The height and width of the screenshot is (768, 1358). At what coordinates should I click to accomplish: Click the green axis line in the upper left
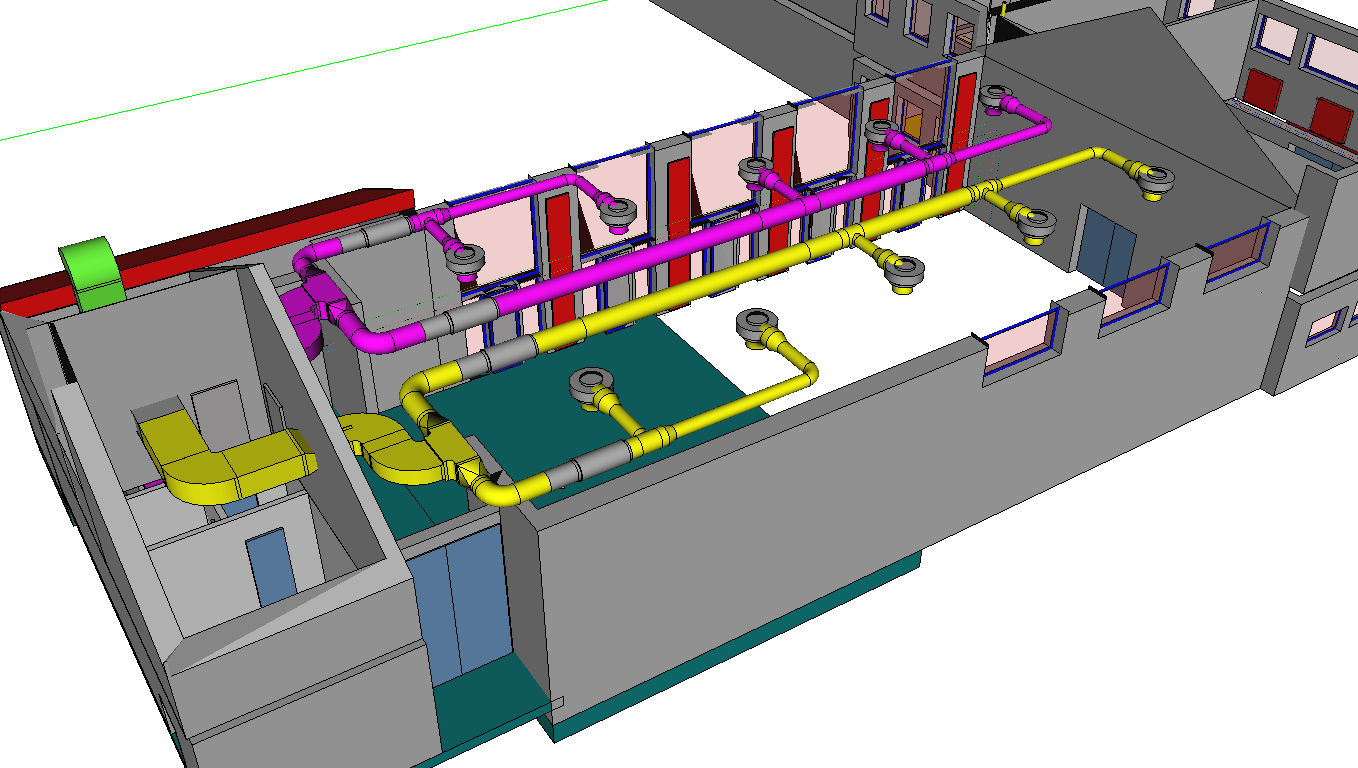(x=300, y=70)
